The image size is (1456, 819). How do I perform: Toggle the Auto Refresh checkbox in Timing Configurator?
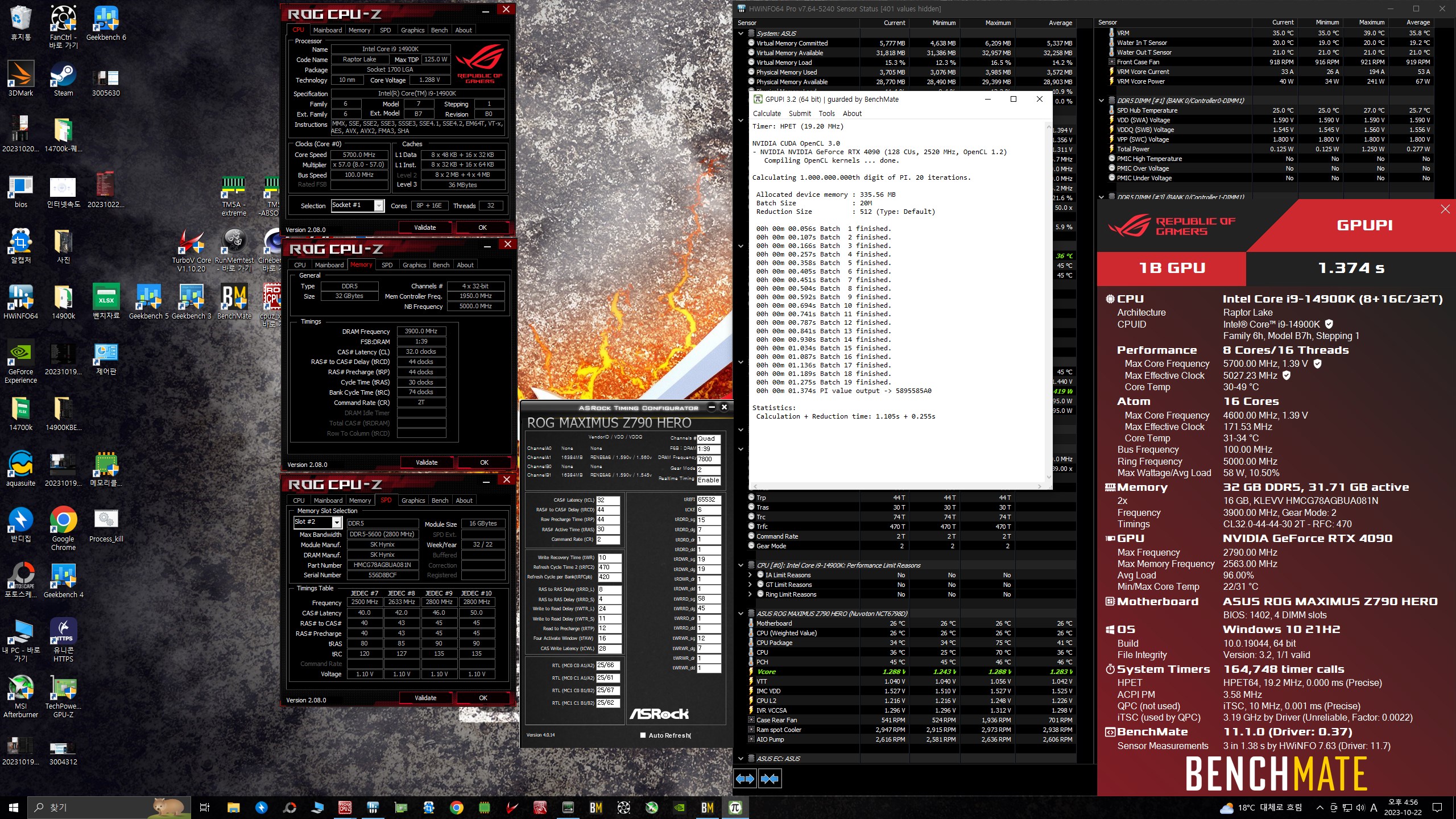pyautogui.click(x=643, y=735)
